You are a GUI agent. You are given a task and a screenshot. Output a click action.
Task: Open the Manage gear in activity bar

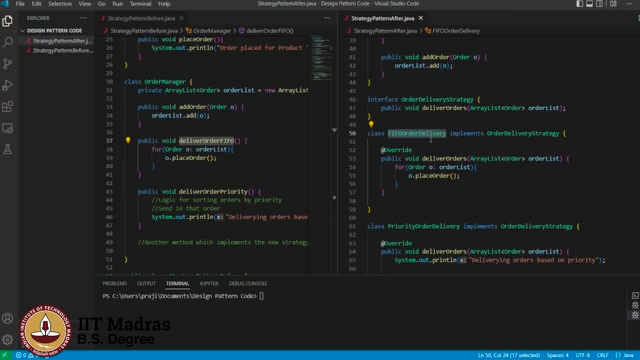point(7,340)
